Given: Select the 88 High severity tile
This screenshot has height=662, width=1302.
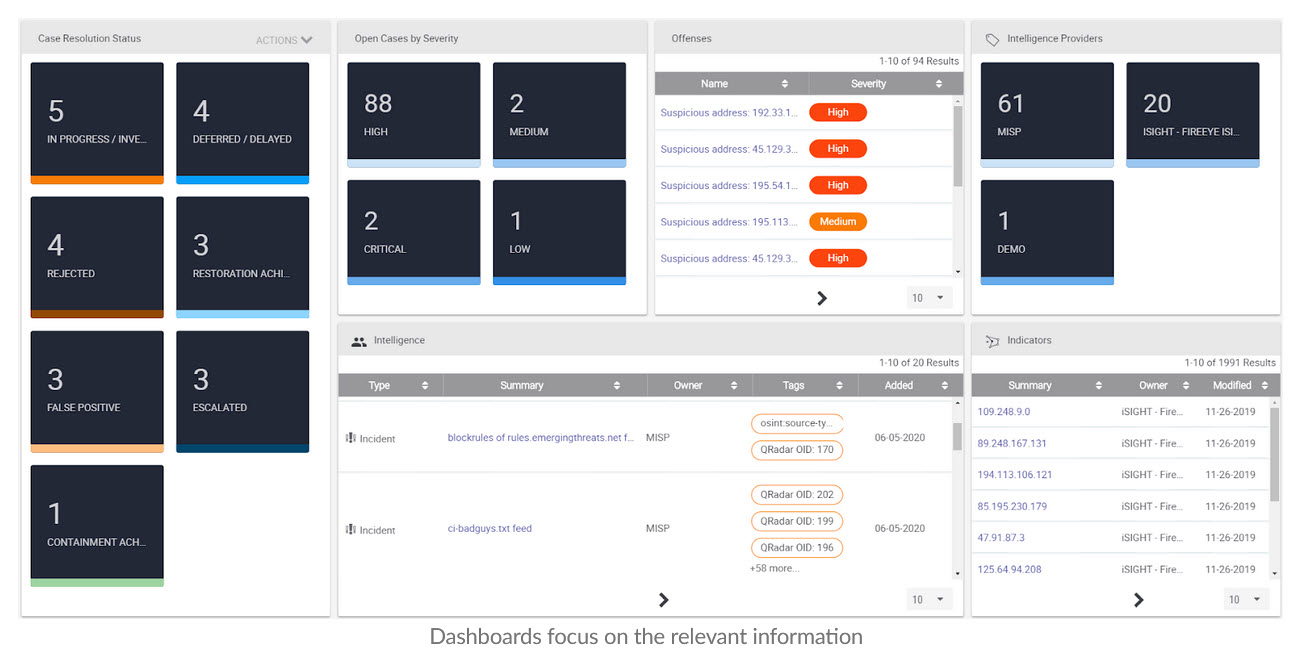Looking at the screenshot, I should (x=414, y=115).
